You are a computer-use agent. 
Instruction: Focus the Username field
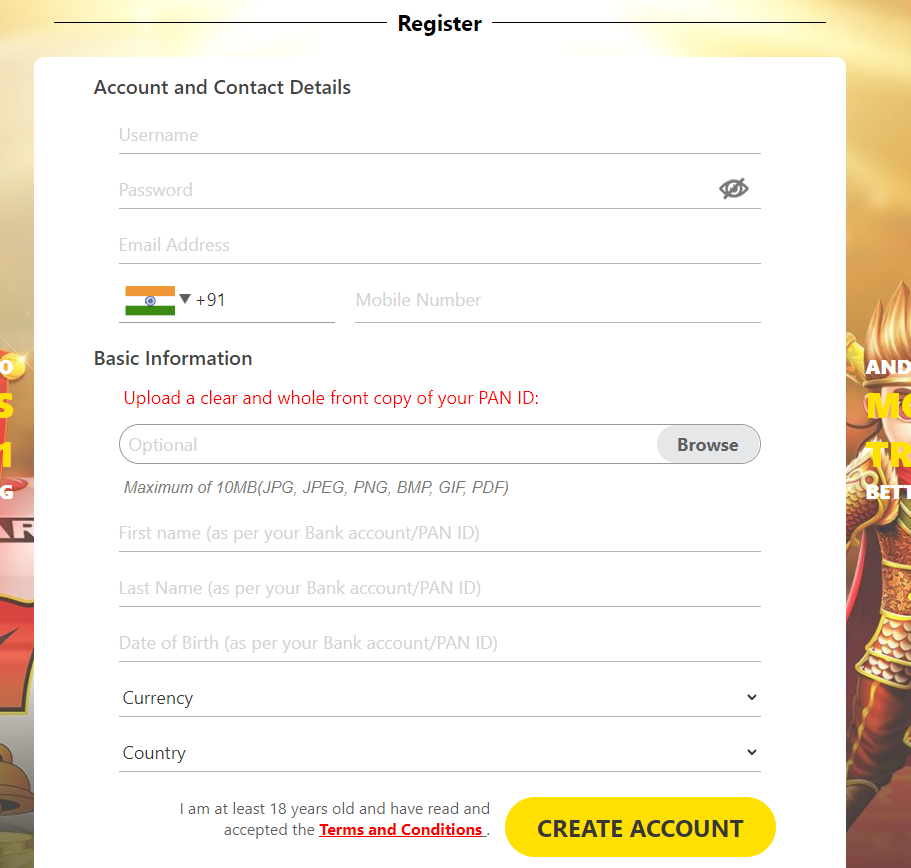(440, 136)
